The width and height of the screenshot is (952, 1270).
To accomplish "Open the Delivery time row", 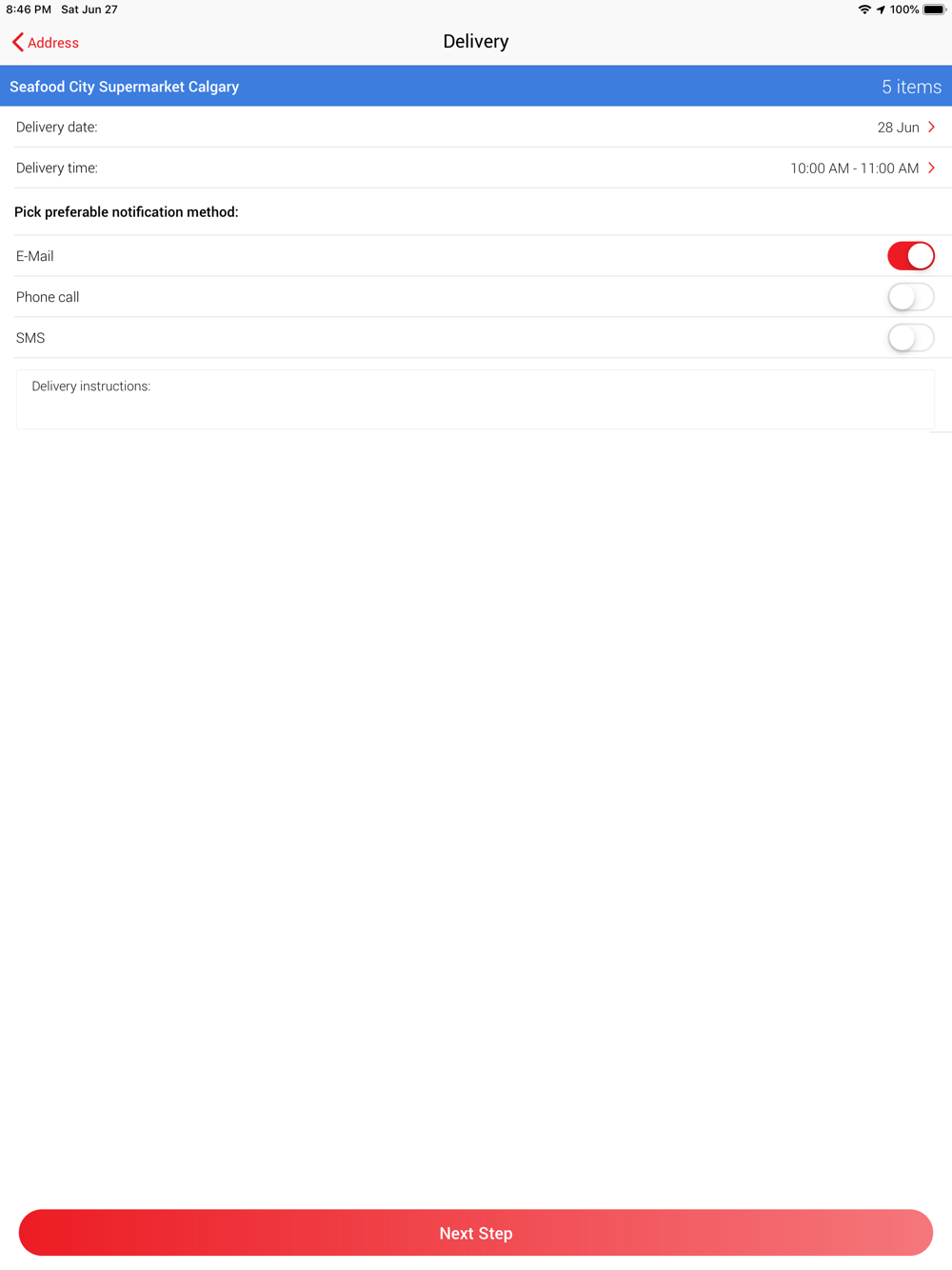I will coord(476,168).
